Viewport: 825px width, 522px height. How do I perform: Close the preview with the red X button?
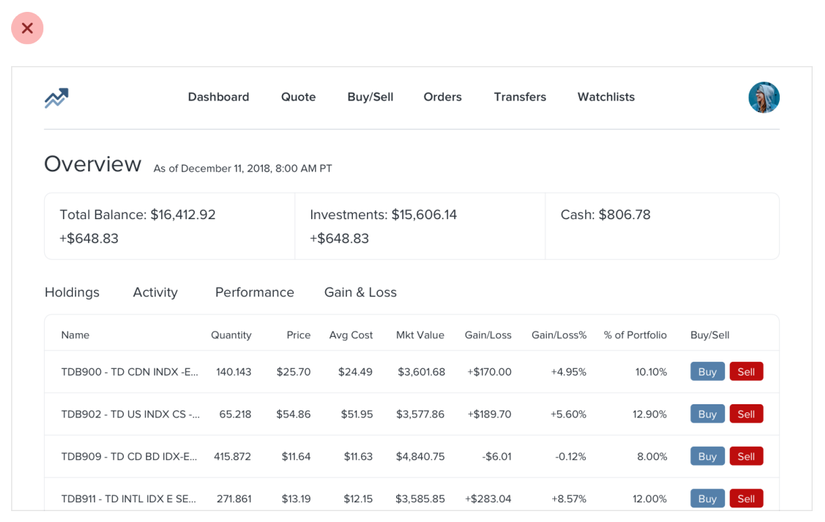tap(27, 28)
